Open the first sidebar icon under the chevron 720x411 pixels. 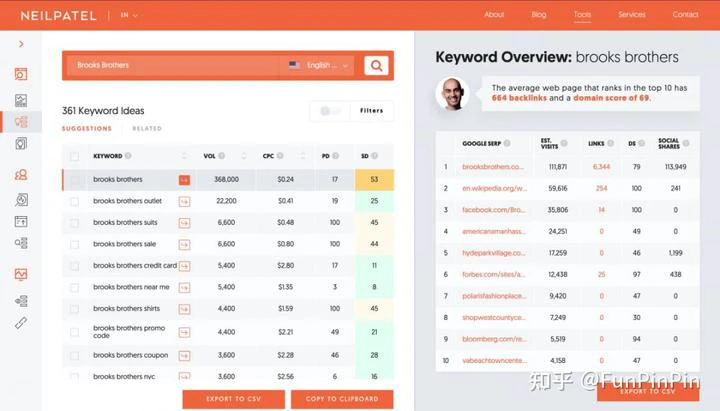coord(21,74)
